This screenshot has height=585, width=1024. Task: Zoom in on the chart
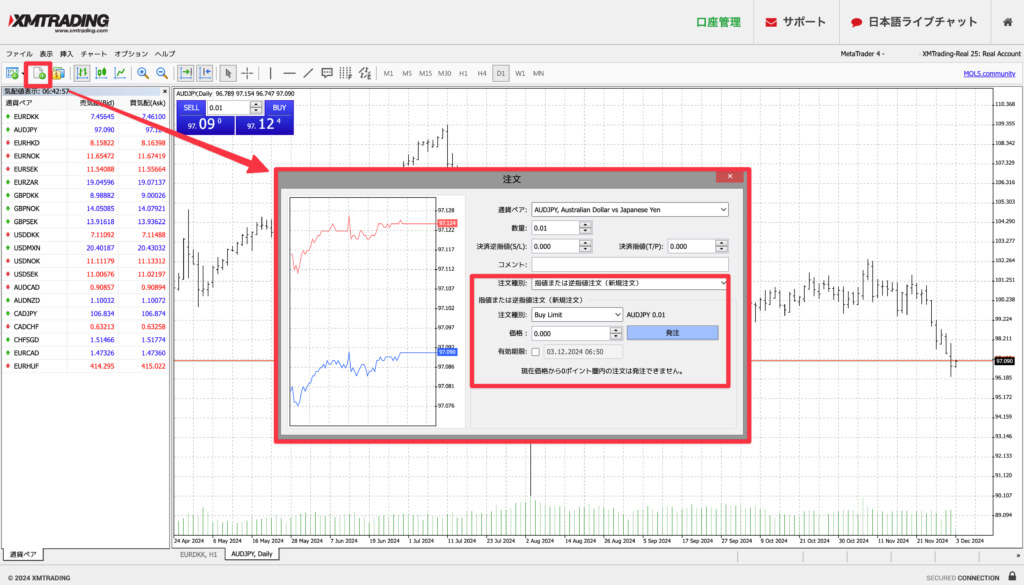(x=143, y=73)
